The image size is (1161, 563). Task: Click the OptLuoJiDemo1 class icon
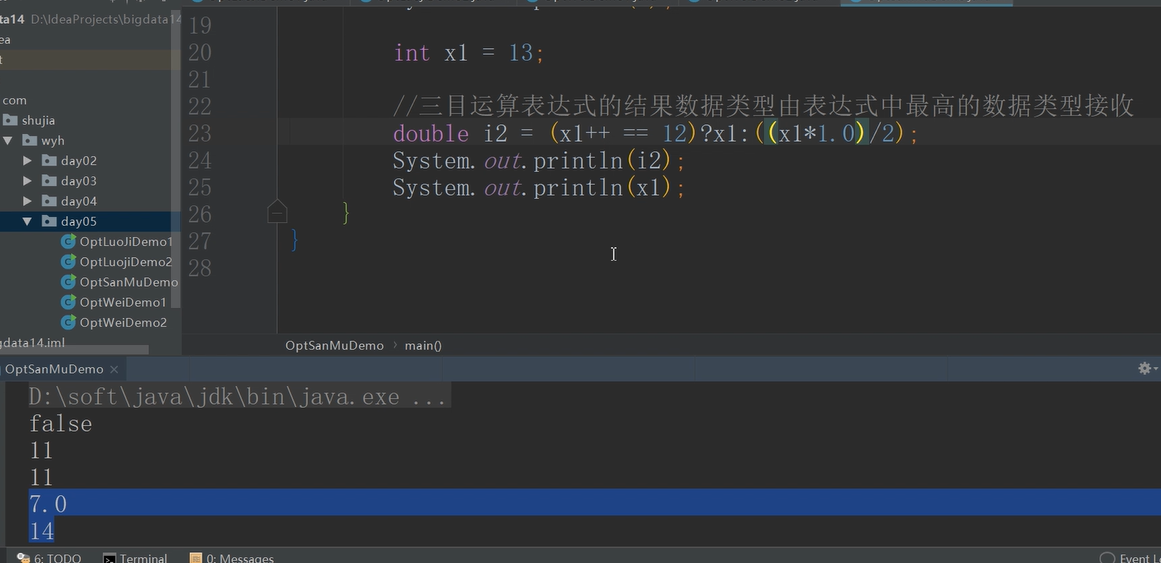(68, 241)
